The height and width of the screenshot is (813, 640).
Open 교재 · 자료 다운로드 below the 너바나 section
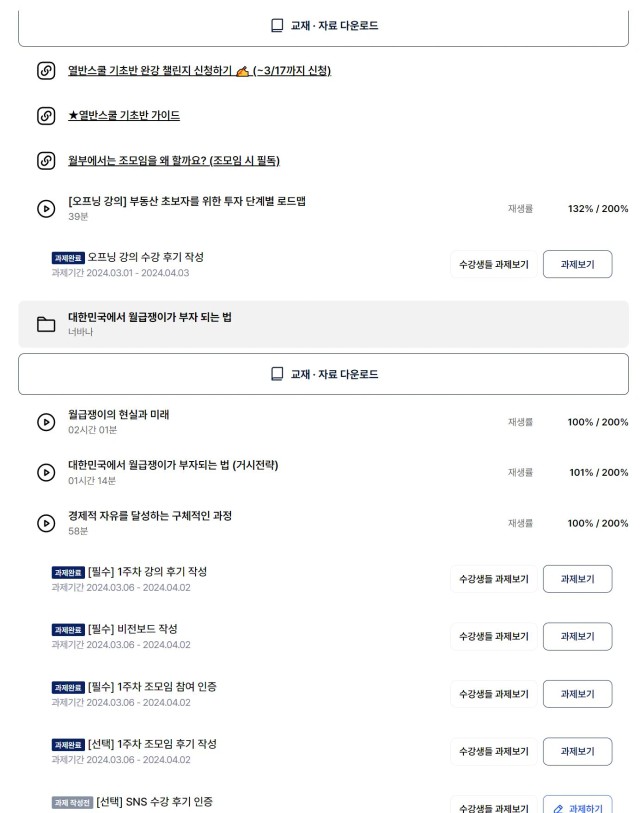(x=323, y=374)
